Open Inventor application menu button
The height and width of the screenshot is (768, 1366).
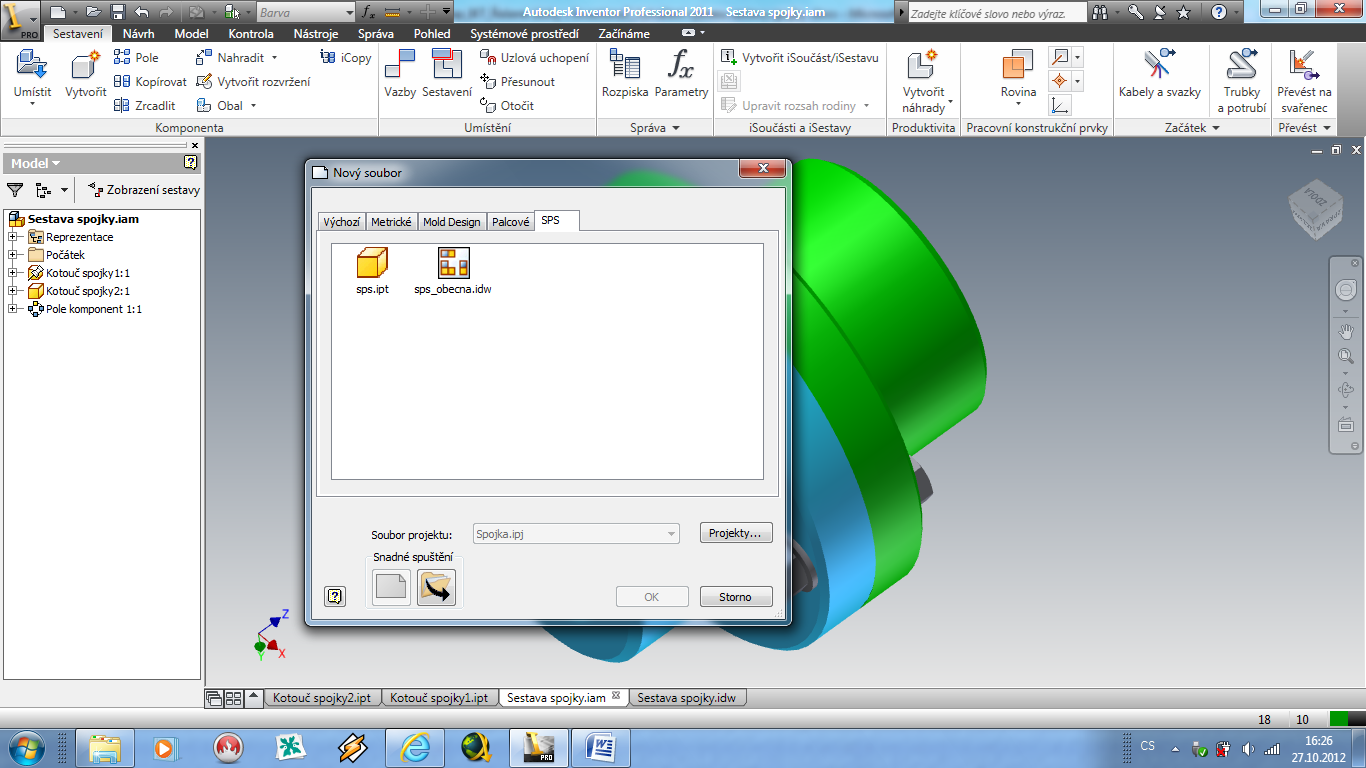tap(20, 19)
